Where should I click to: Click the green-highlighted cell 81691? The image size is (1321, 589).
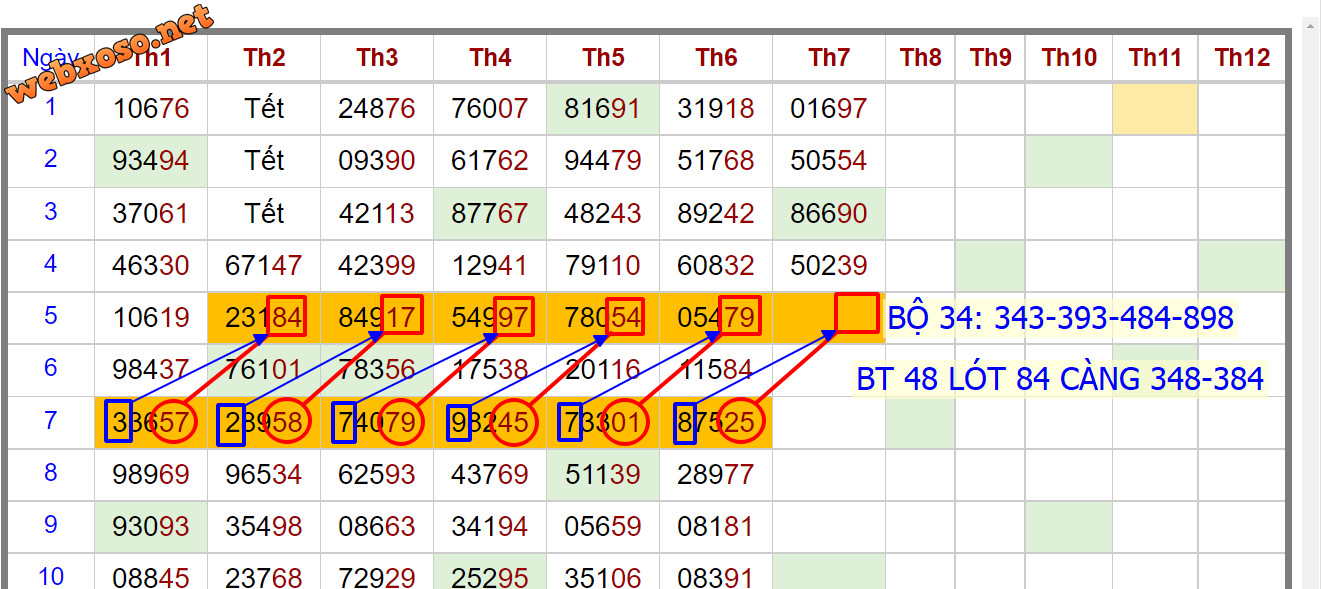(x=603, y=109)
